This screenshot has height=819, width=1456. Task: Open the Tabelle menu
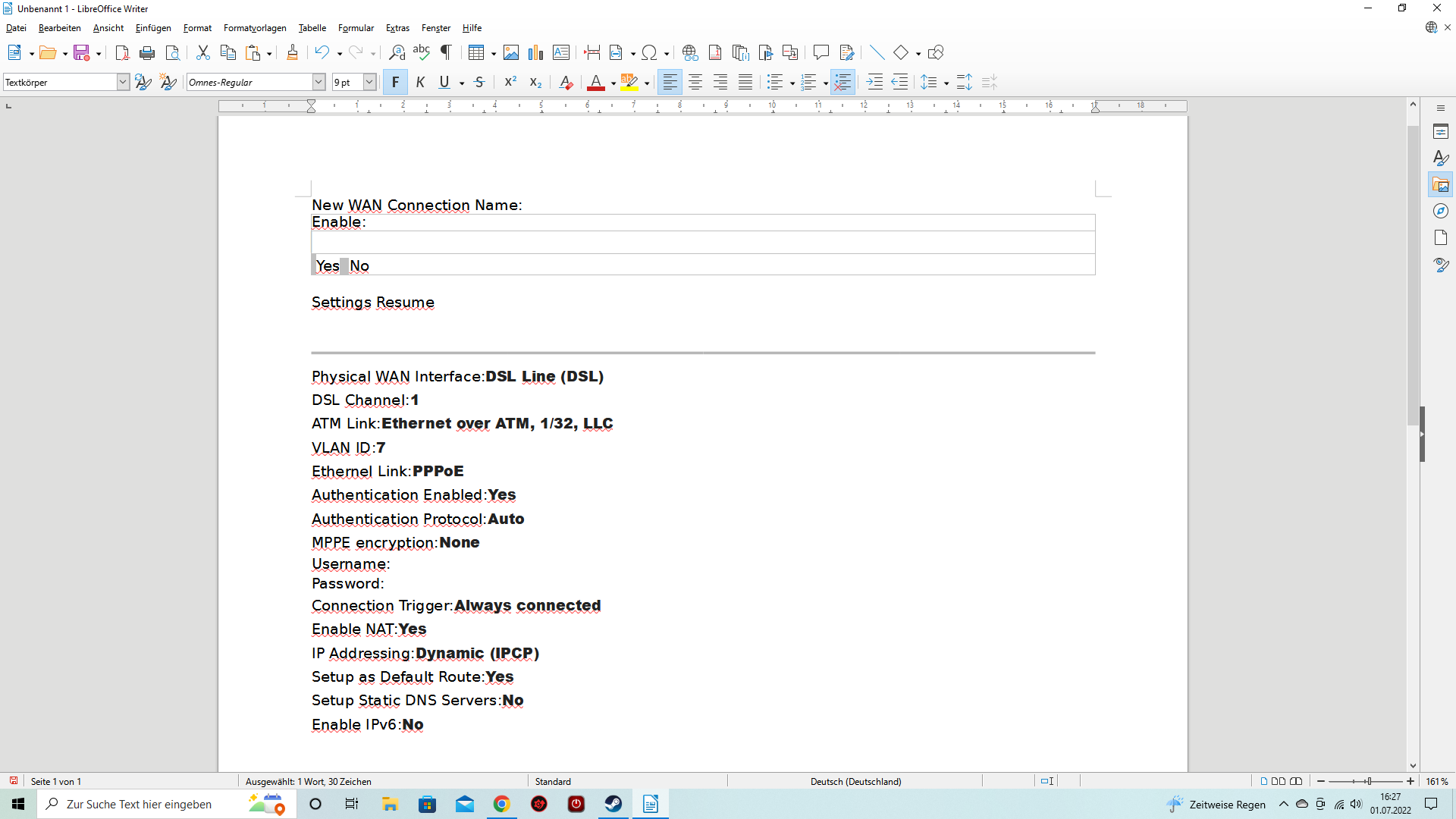312,28
